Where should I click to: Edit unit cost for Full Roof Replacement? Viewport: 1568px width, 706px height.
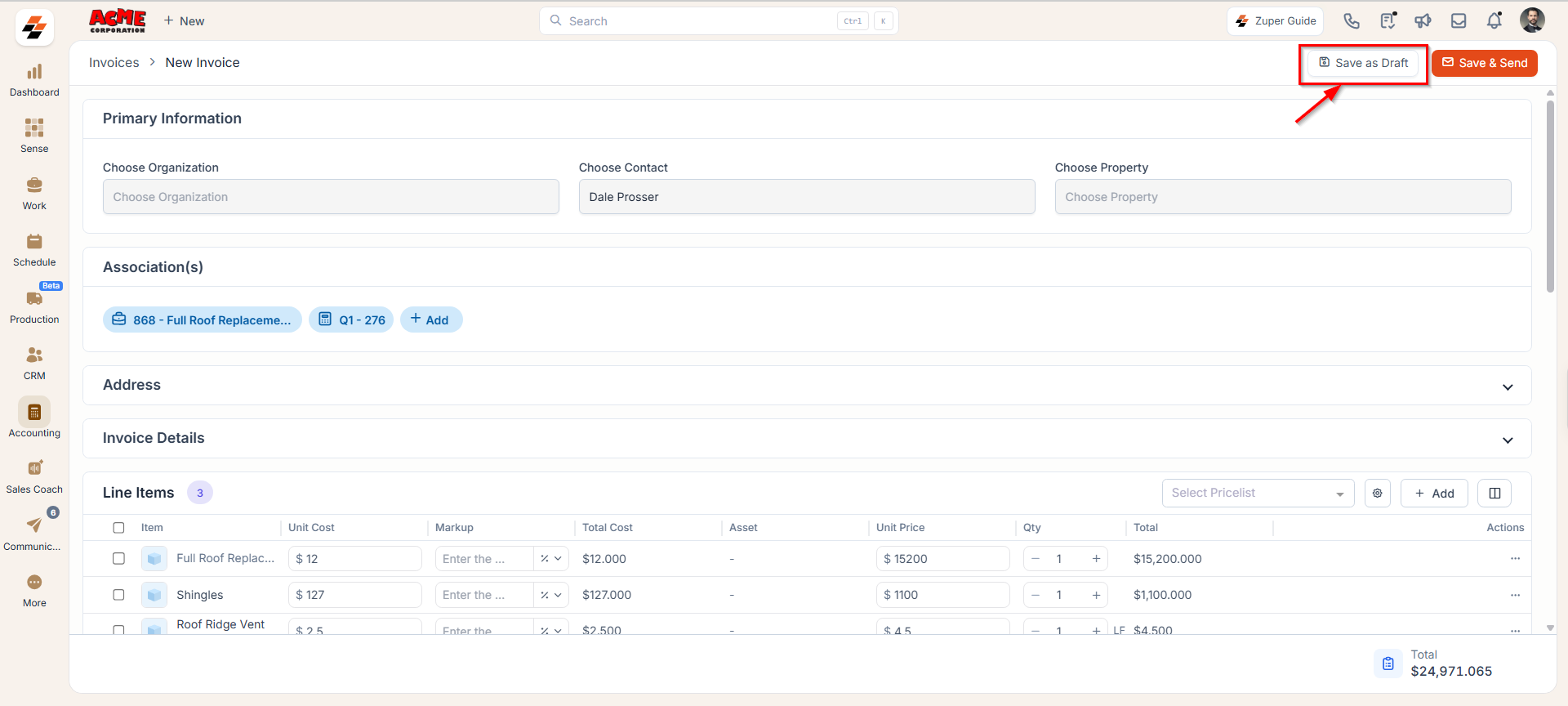355,559
